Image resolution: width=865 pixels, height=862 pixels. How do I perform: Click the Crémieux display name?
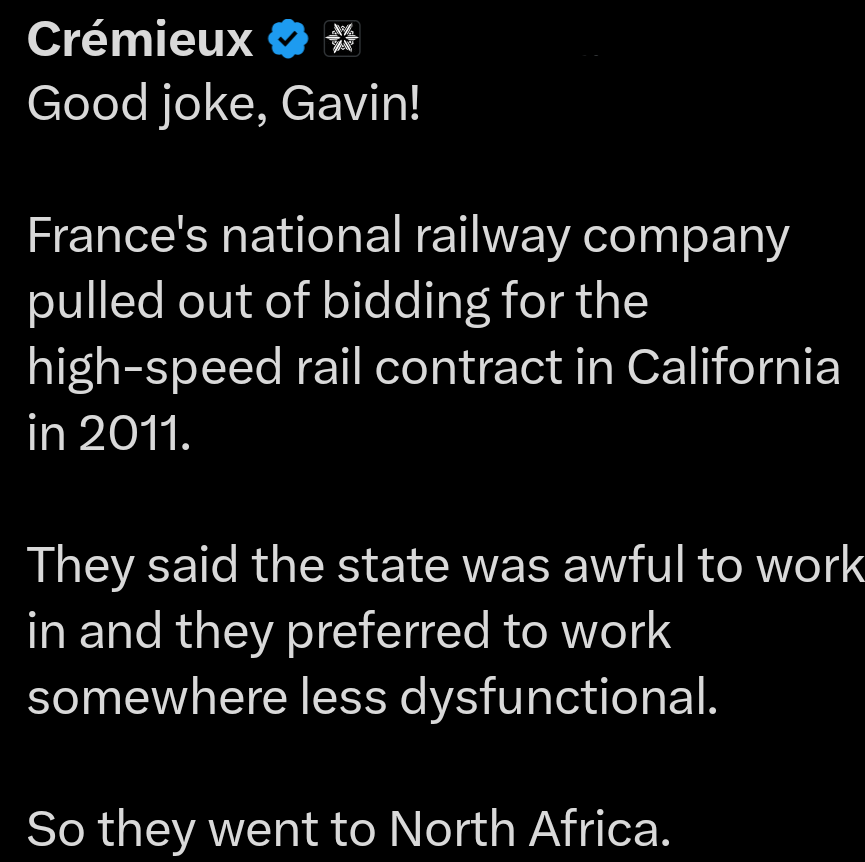pyautogui.click(x=139, y=39)
